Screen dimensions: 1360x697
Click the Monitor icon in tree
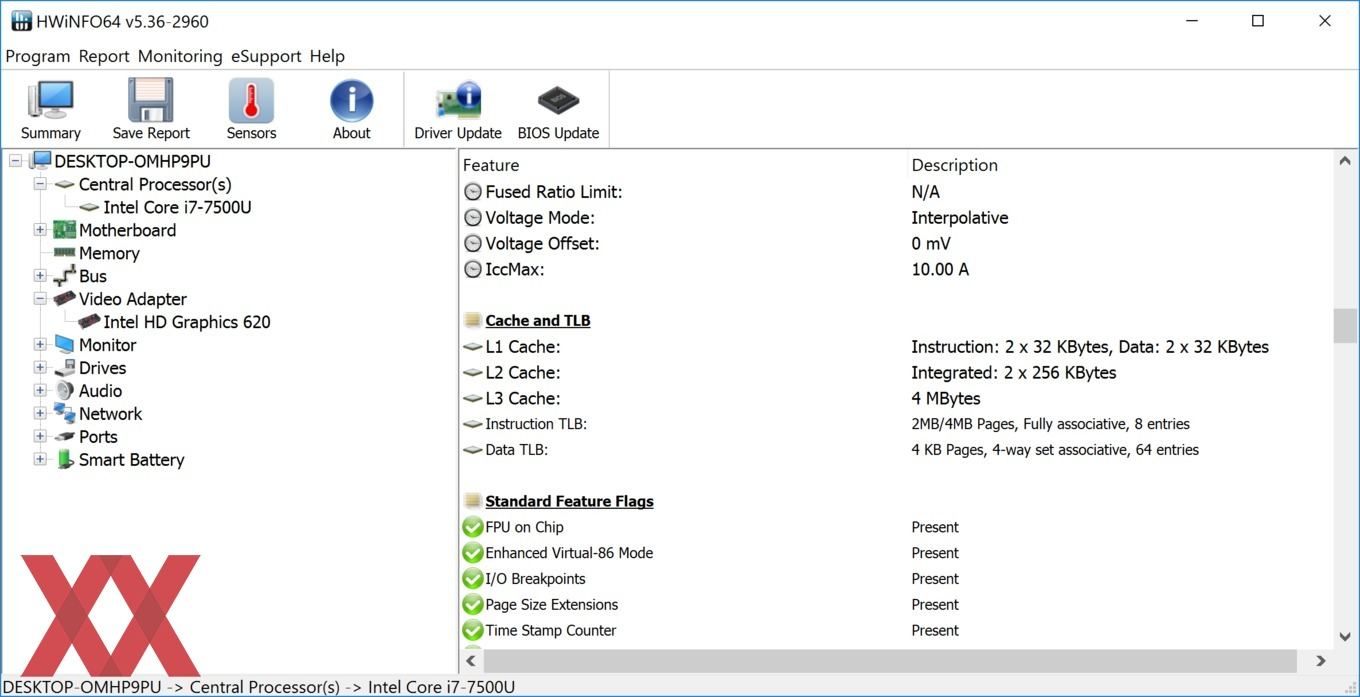tap(64, 345)
